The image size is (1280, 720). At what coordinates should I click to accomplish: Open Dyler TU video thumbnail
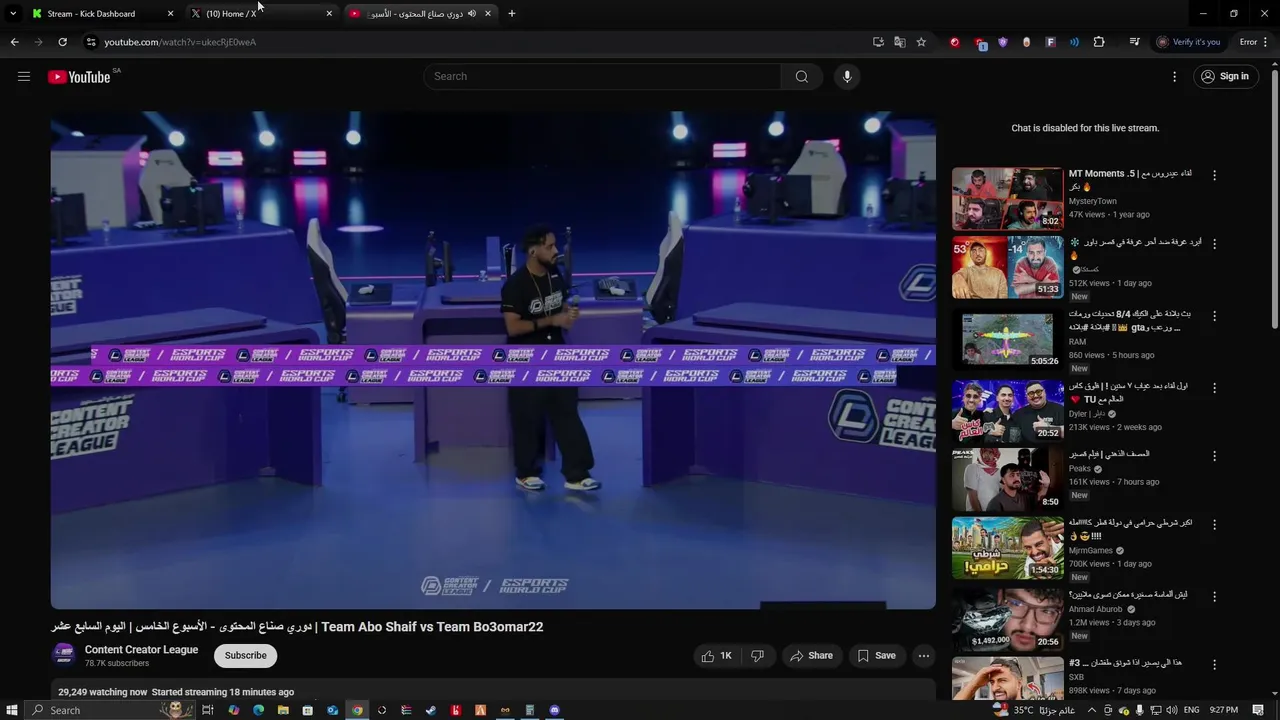click(x=1007, y=411)
